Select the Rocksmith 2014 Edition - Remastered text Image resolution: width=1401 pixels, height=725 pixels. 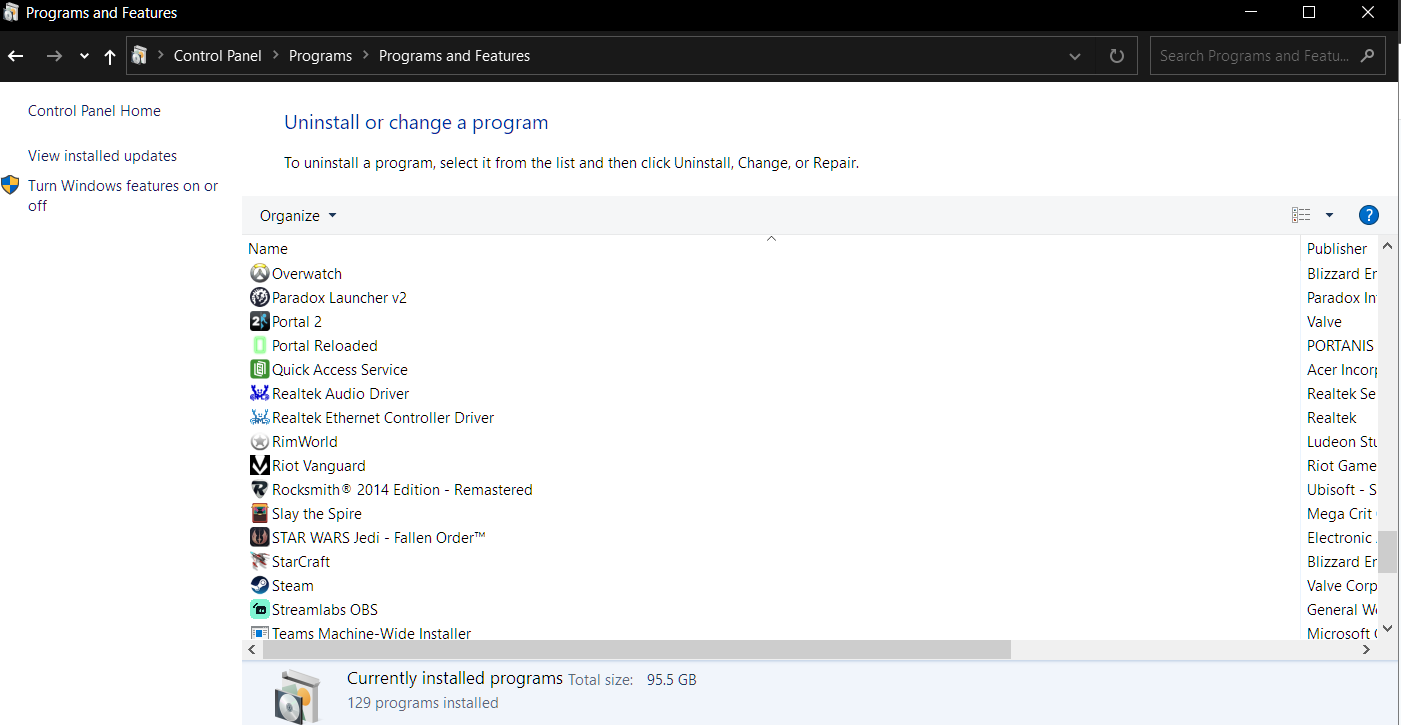coord(402,489)
